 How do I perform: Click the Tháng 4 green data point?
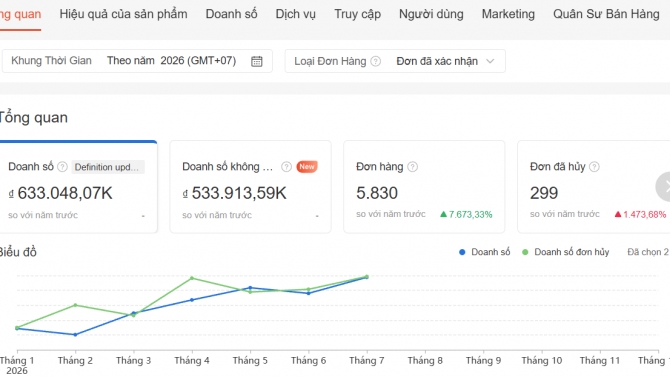[192, 278]
